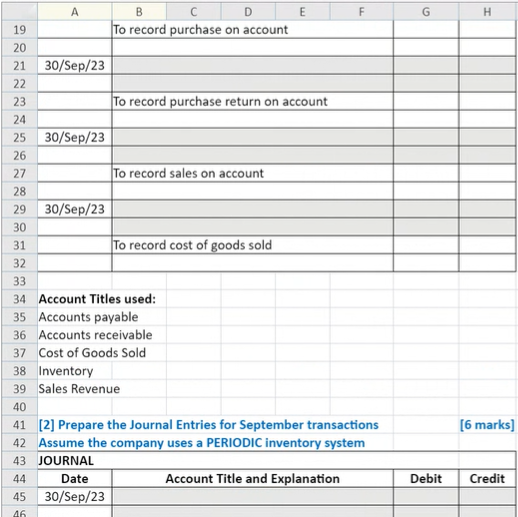Select row 33 header

point(19,281)
